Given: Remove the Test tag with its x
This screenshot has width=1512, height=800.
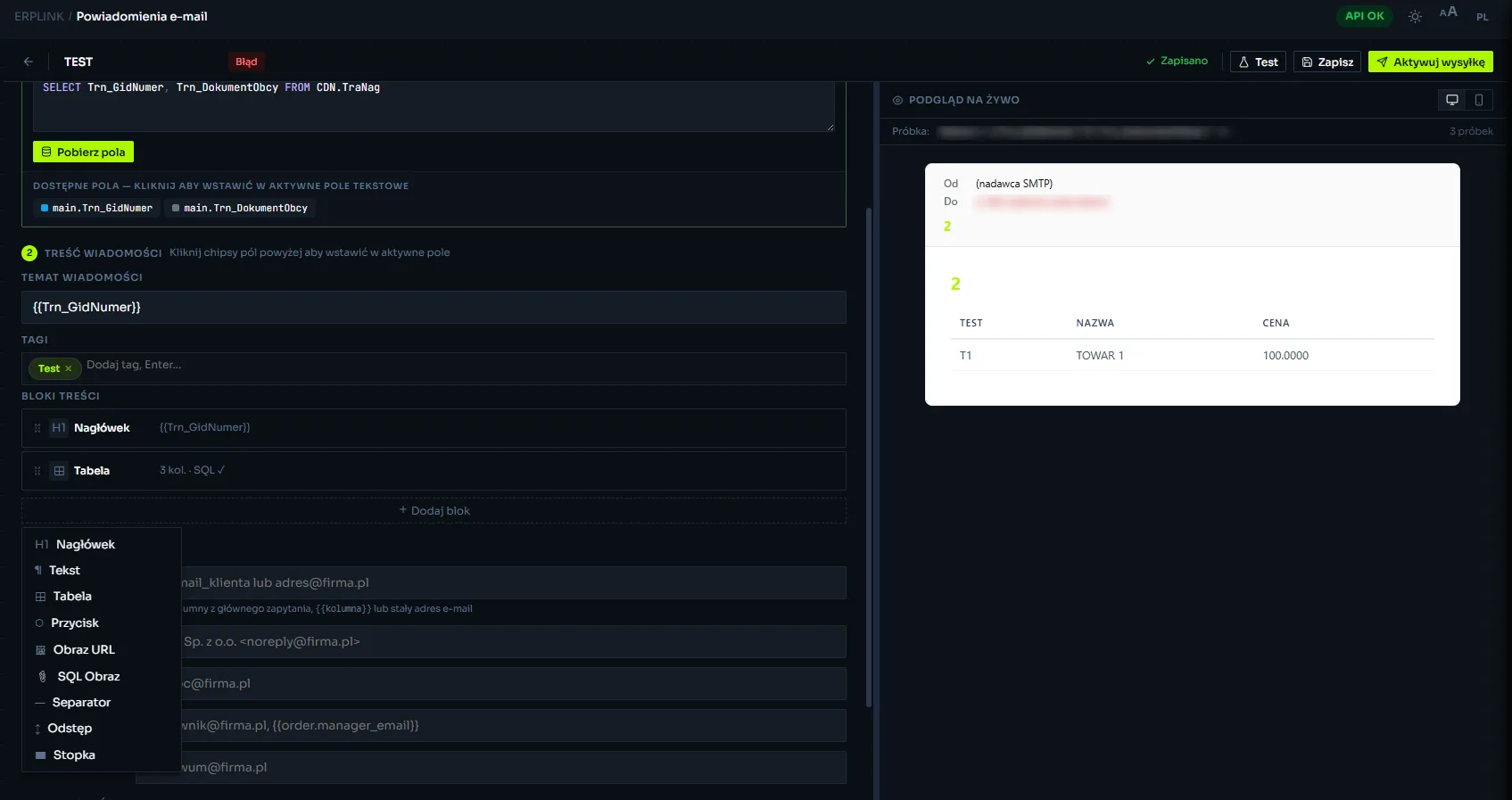Looking at the screenshot, I should (x=68, y=368).
